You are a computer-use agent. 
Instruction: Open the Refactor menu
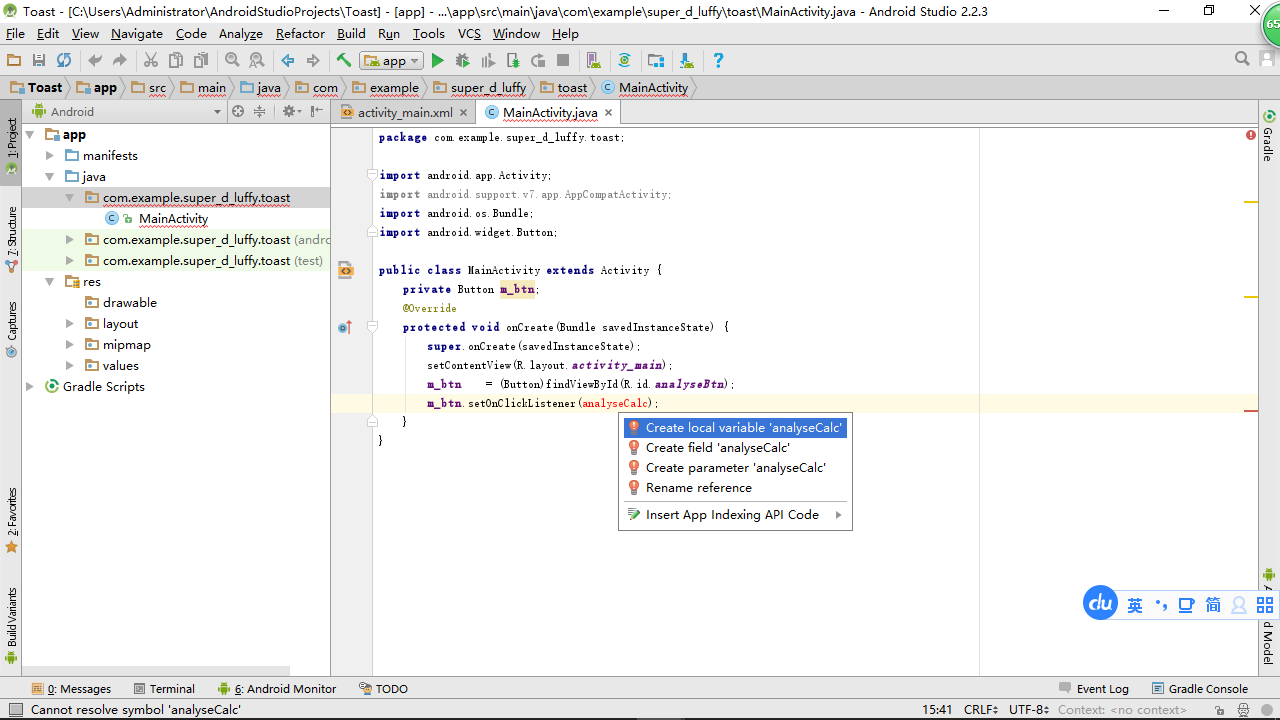pos(301,33)
